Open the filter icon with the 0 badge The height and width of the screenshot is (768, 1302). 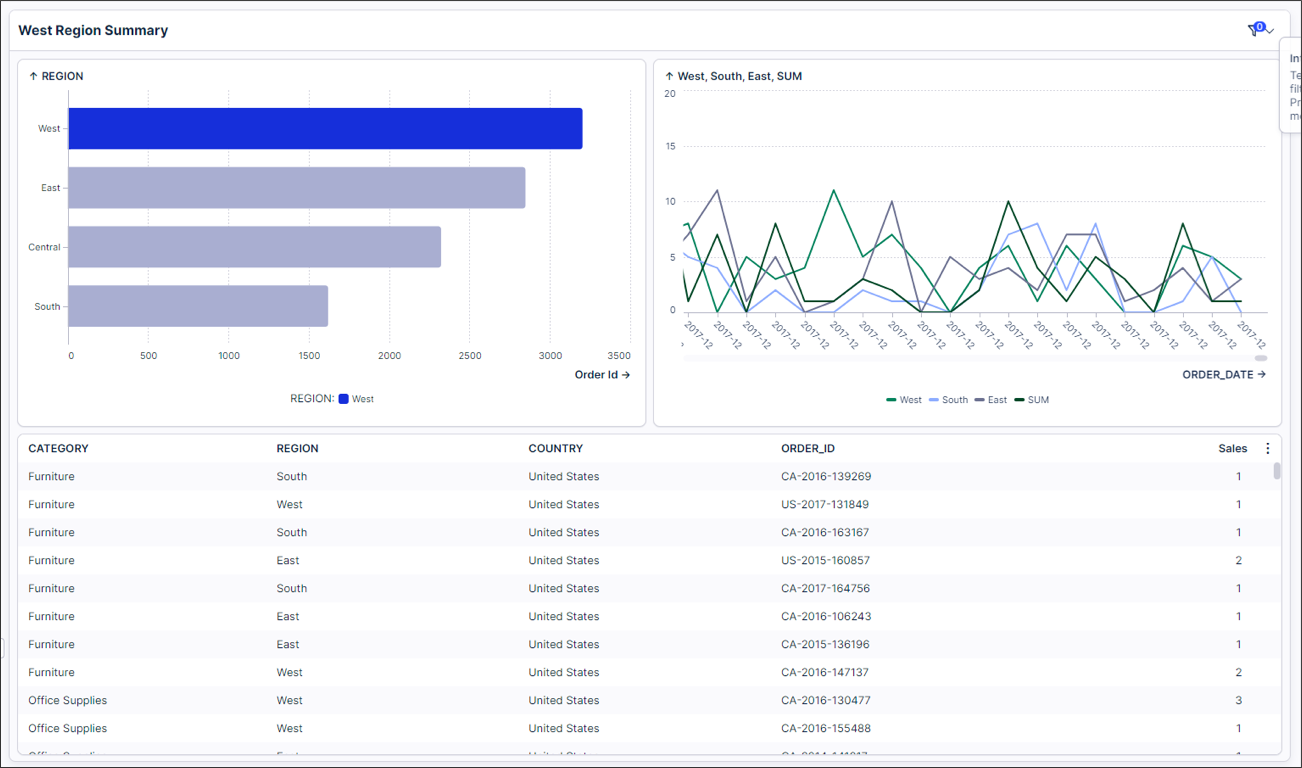[x=1255, y=30]
